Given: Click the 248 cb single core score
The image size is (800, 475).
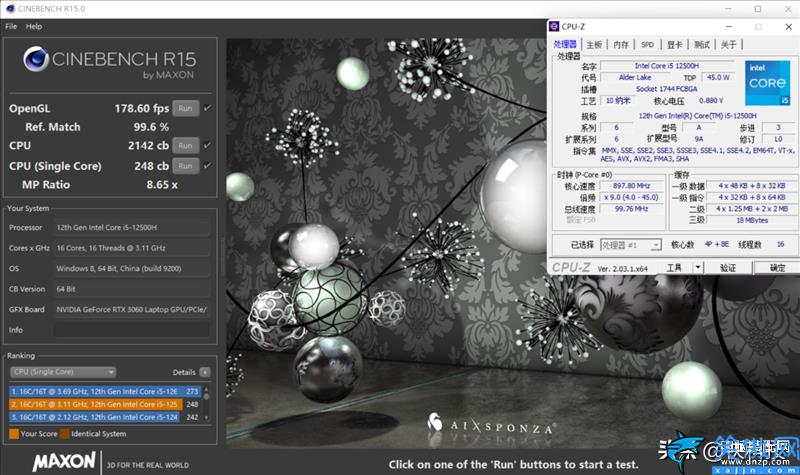Looking at the screenshot, I should pos(152,166).
